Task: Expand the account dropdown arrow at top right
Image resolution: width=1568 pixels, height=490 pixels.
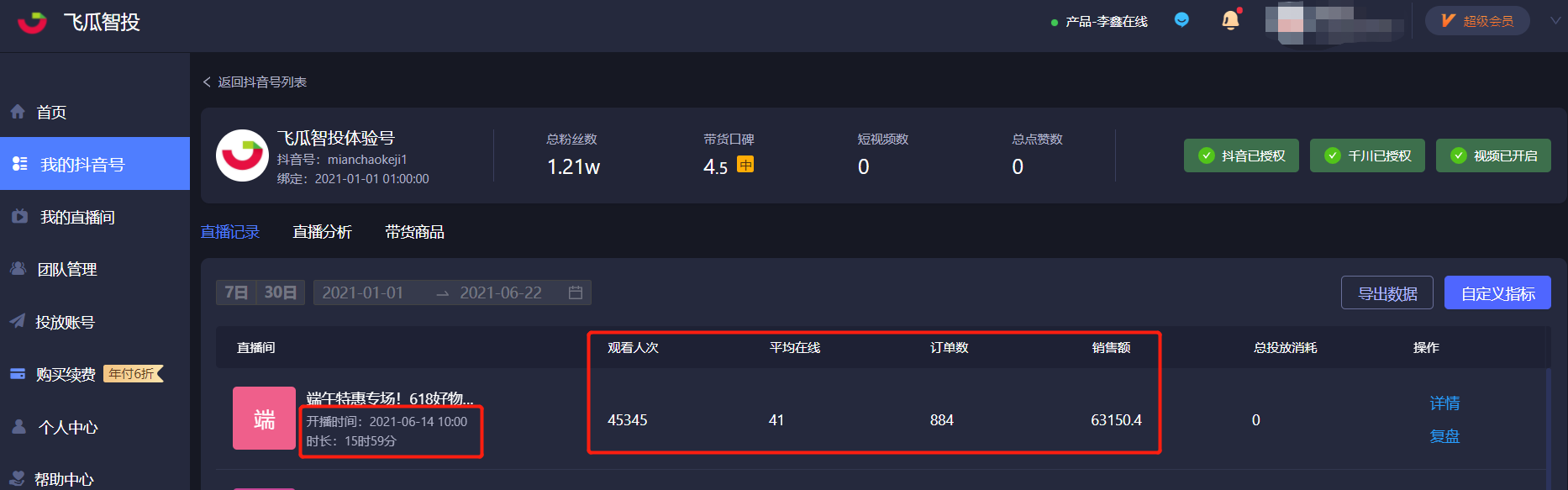Action: [1555, 22]
